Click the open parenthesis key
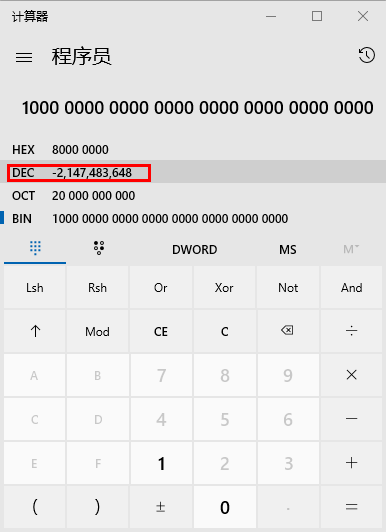Viewport: 386px width, 532px height. pos(35,507)
